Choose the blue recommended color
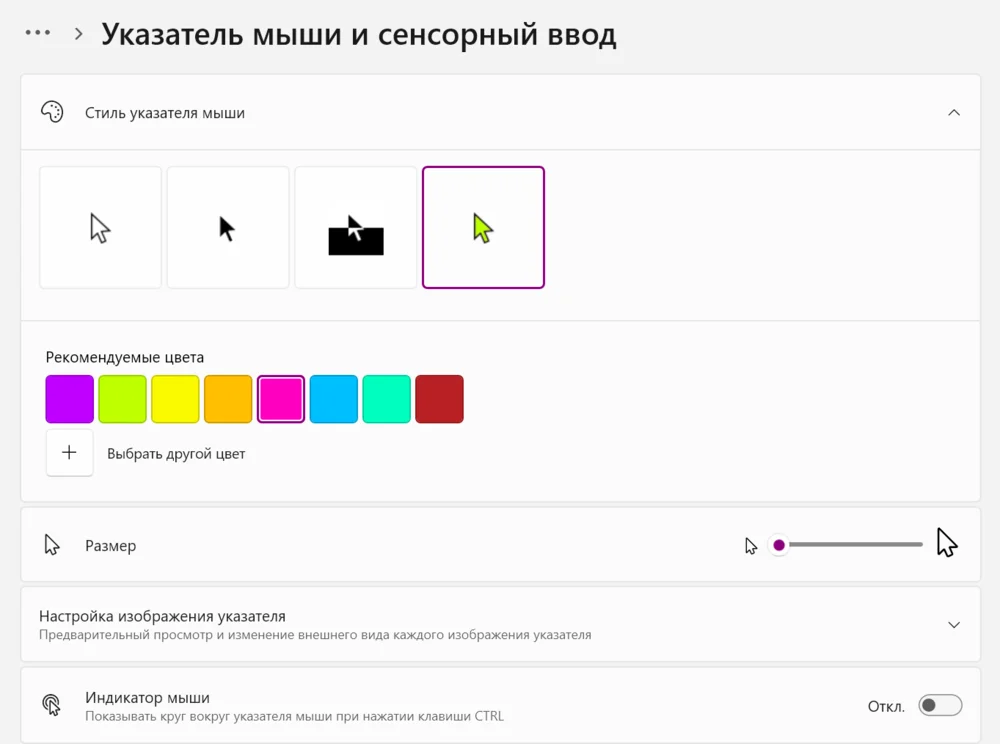This screenshot has width=1000, height=744. point(334,399)
